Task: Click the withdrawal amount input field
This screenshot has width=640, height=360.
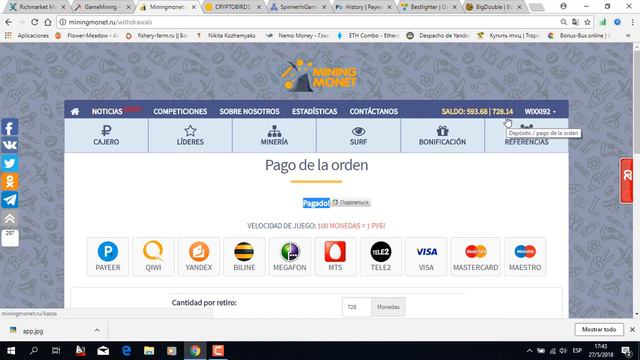Action: click(x=357, y=307)
